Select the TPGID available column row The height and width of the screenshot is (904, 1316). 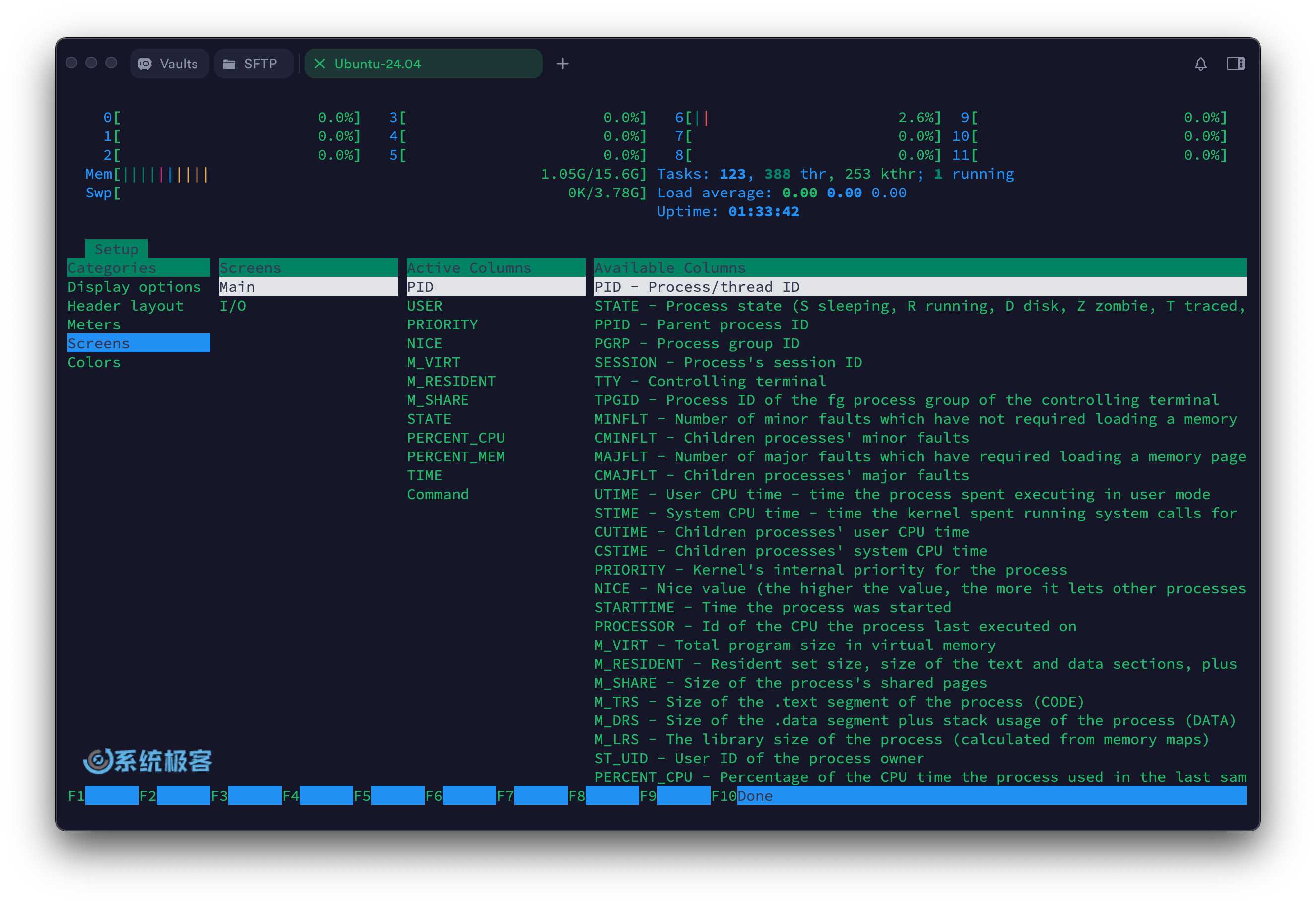(x=920, y=400)
